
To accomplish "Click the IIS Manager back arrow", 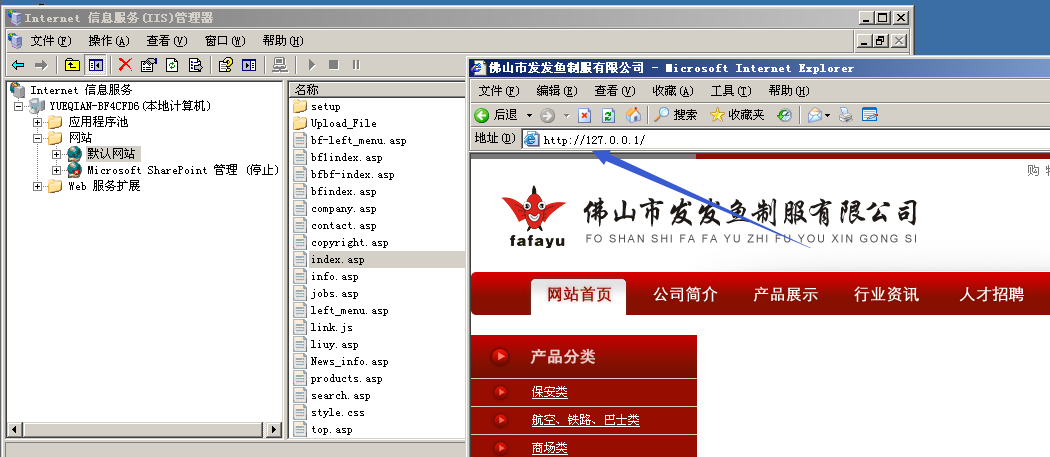I will point(18,65).
